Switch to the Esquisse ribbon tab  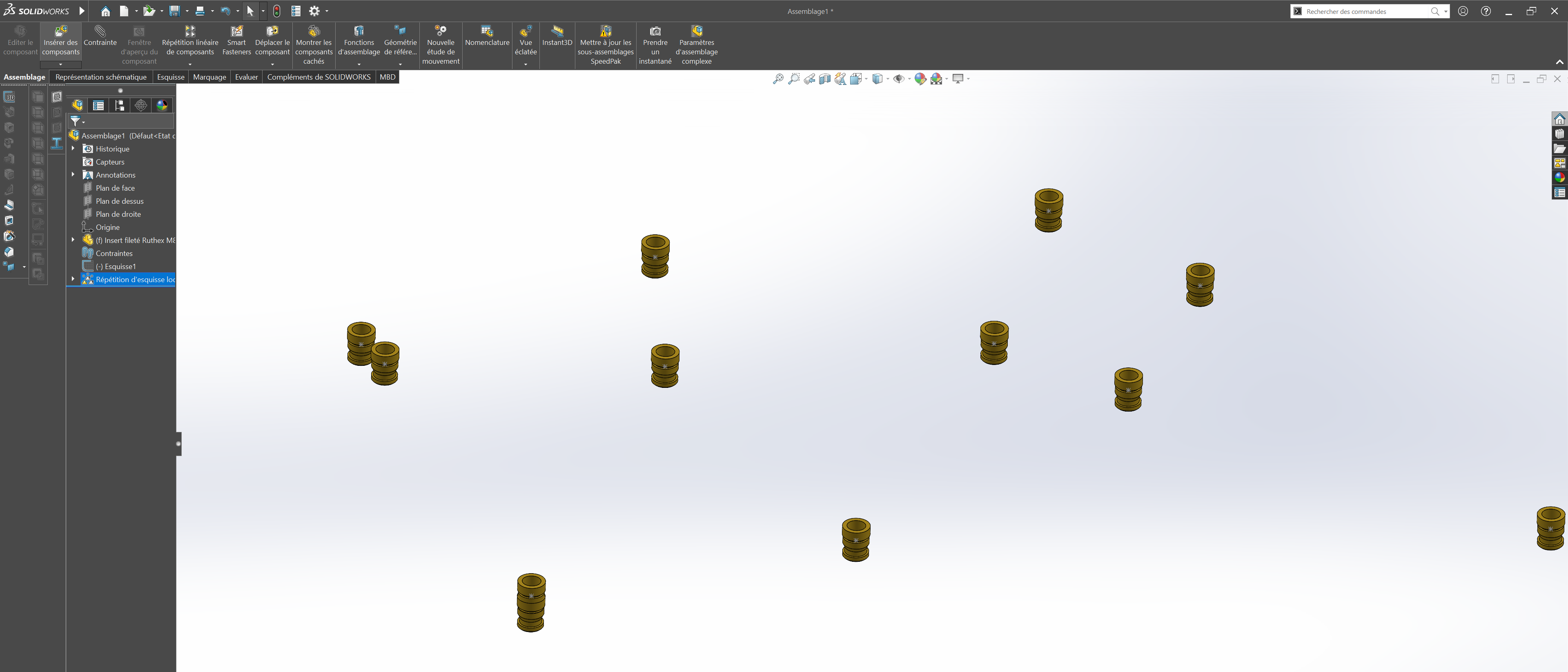[170, 77]
